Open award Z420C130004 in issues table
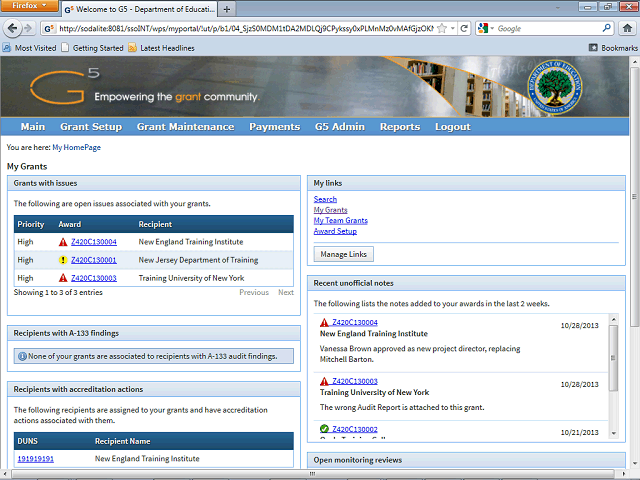The height and width of the screenshot is (480, 640). tap(94, 242)
